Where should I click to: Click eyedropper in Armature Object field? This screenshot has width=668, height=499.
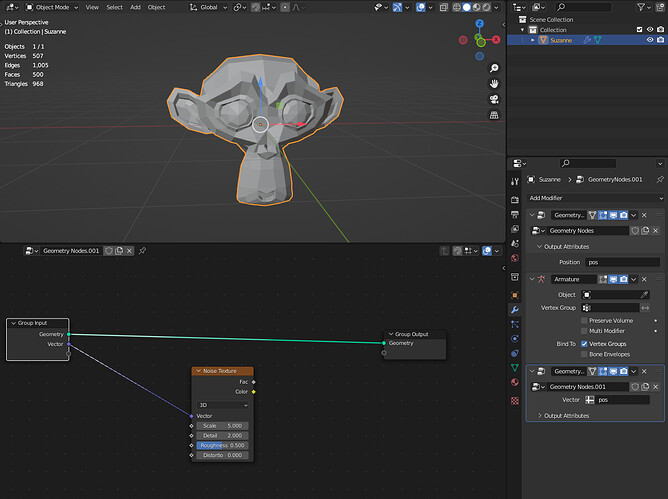pos(645,294)
